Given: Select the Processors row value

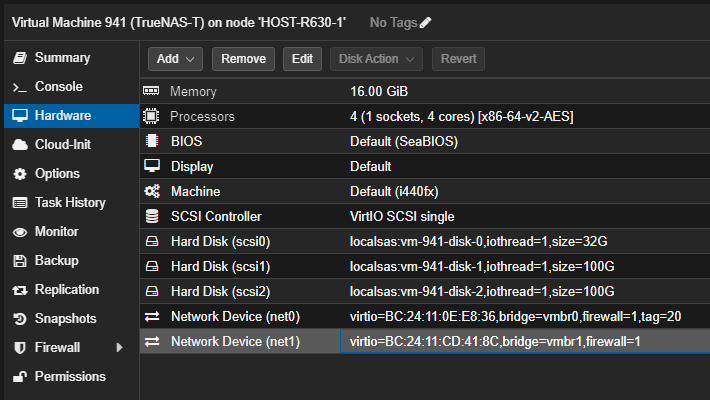Looking at the screenshot, I should pyautogui.click(x=462, y=116).
